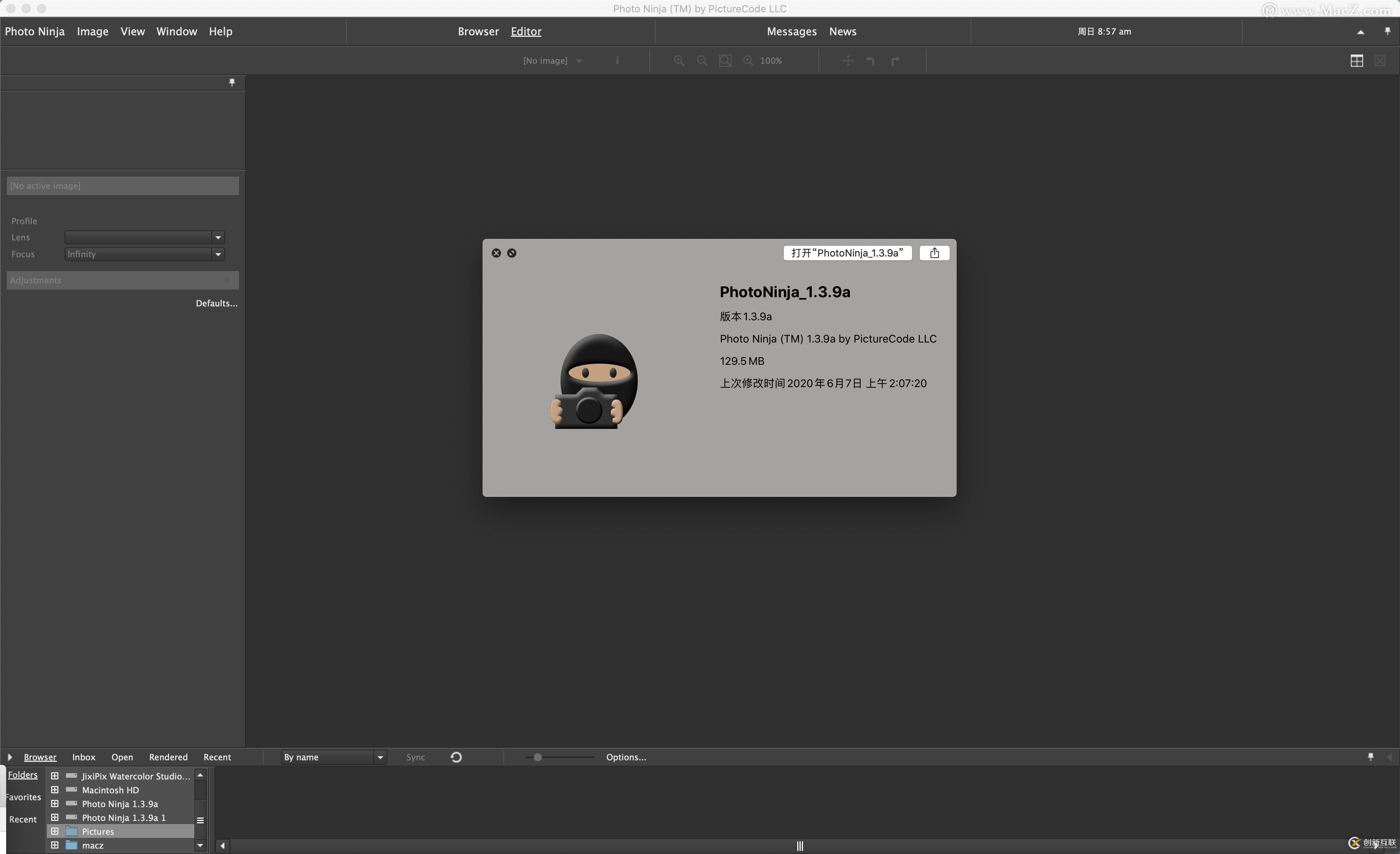The width and height of the screenshot is (1400, 854).
Task: Click the JixiPix Watercolor Studio drive icon
Action: [x=71, y=776]
